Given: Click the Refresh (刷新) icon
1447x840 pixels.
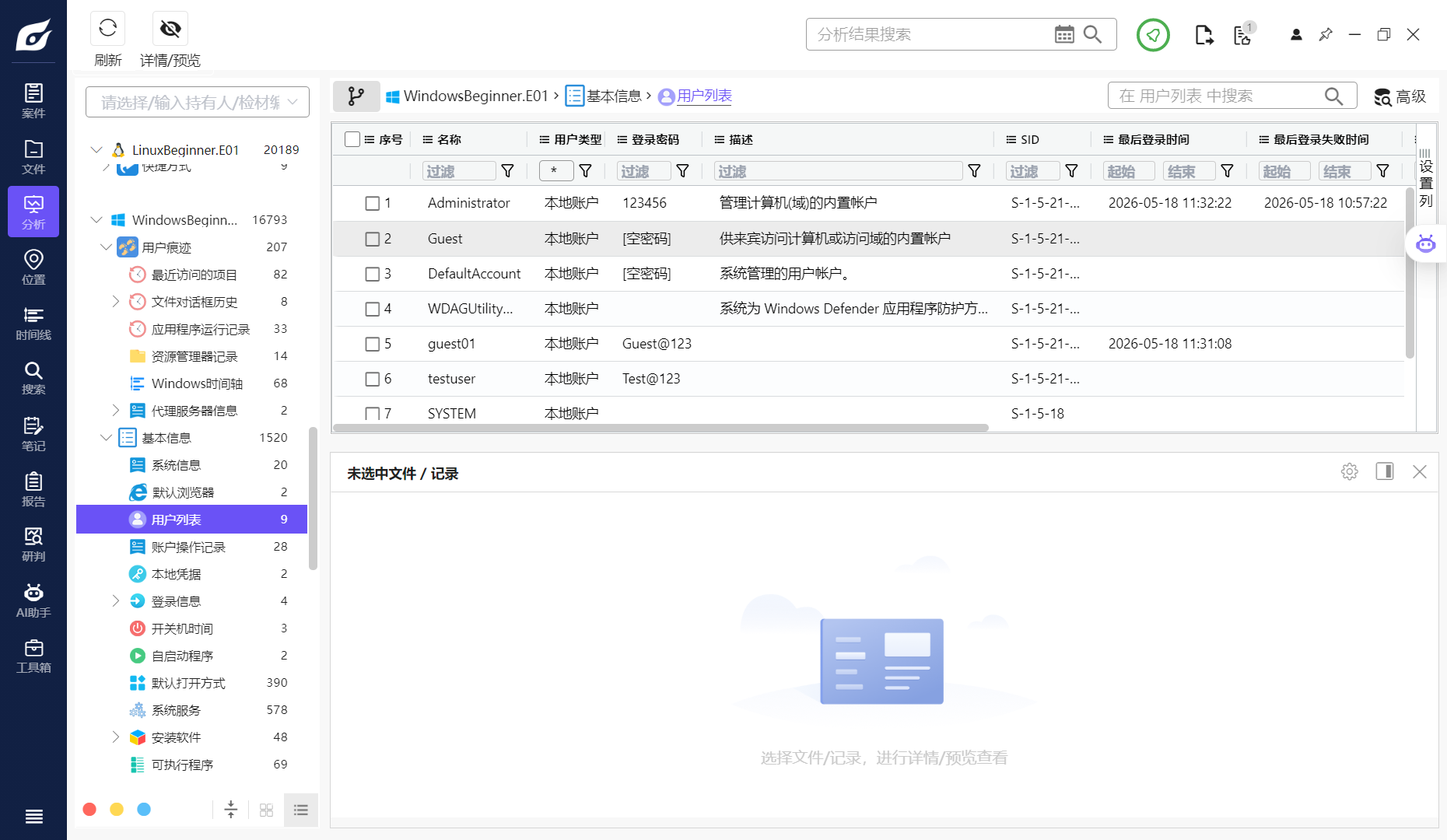Looking at the screenshot, I should tap(108, 29).
